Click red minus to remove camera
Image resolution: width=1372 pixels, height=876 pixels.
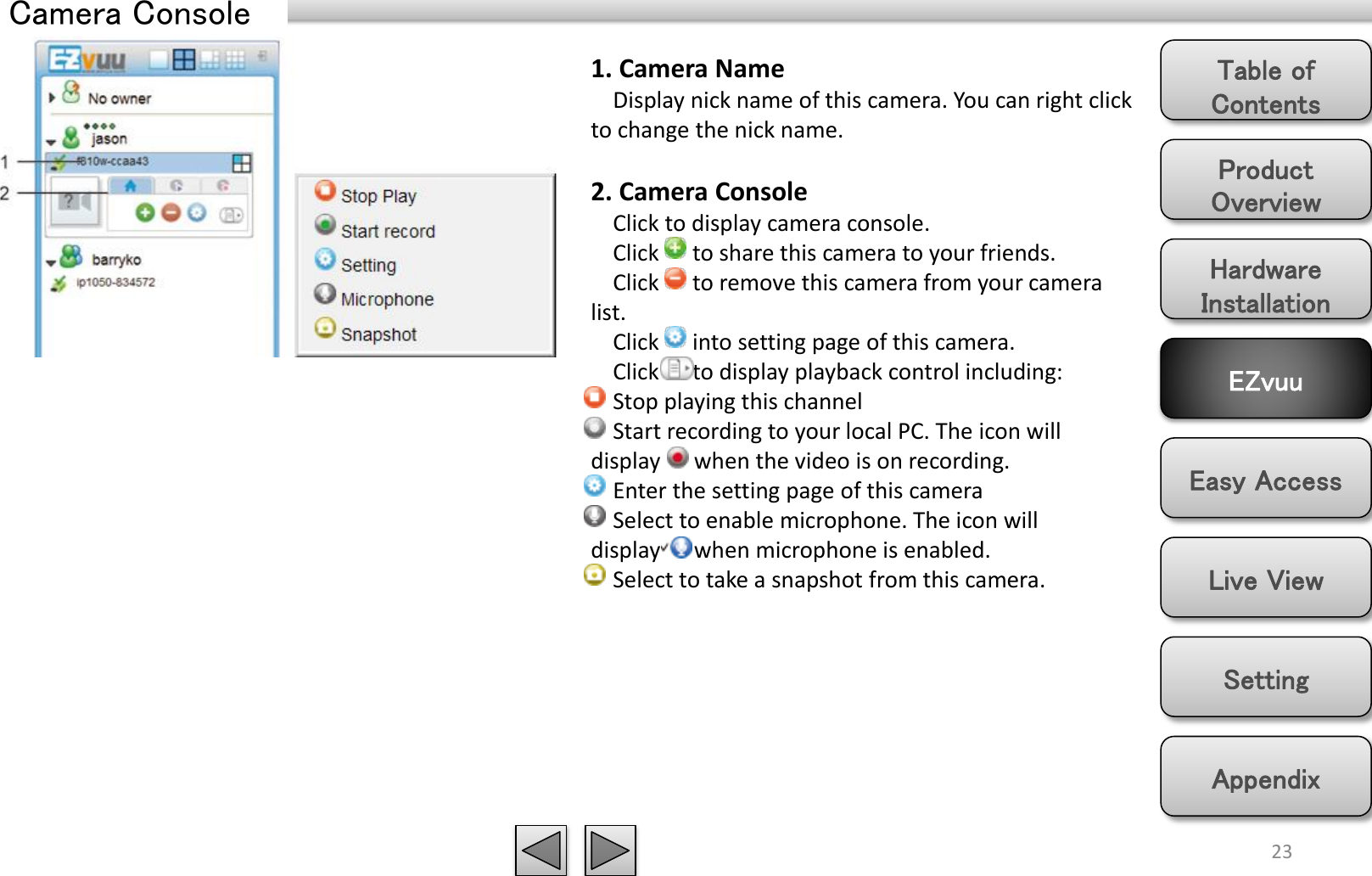pyautogui.click(x=171, y=212)
